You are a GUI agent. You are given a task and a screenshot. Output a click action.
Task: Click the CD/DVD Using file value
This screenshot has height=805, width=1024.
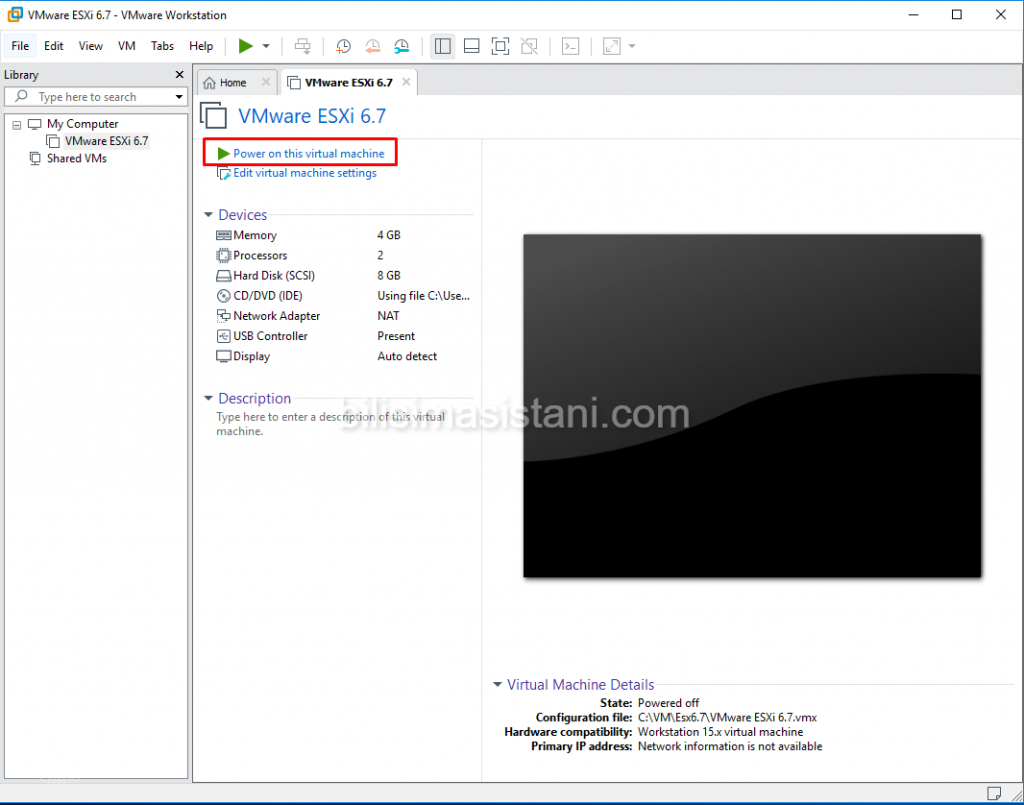pos(423,296)
